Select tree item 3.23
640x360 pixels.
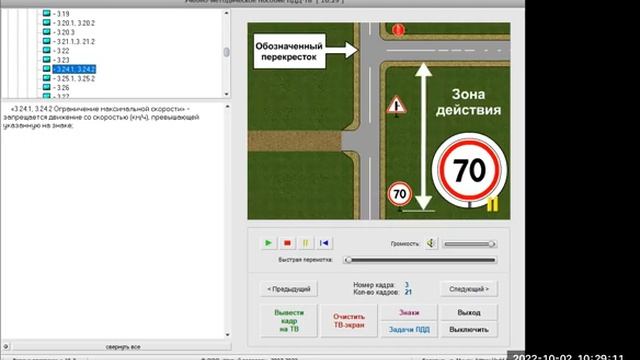pyautogui.click(x=61, y=60)
